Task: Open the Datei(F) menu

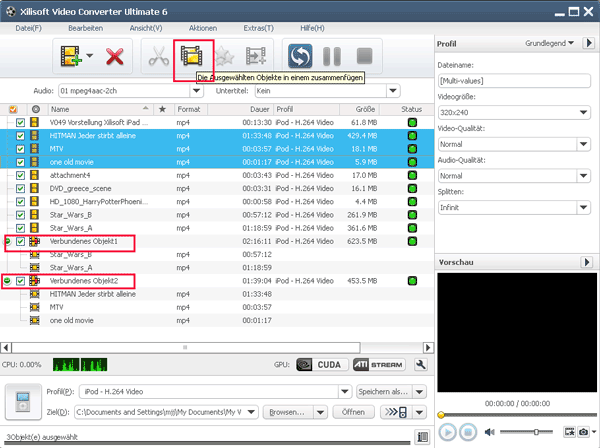Action: click(28, 28)
